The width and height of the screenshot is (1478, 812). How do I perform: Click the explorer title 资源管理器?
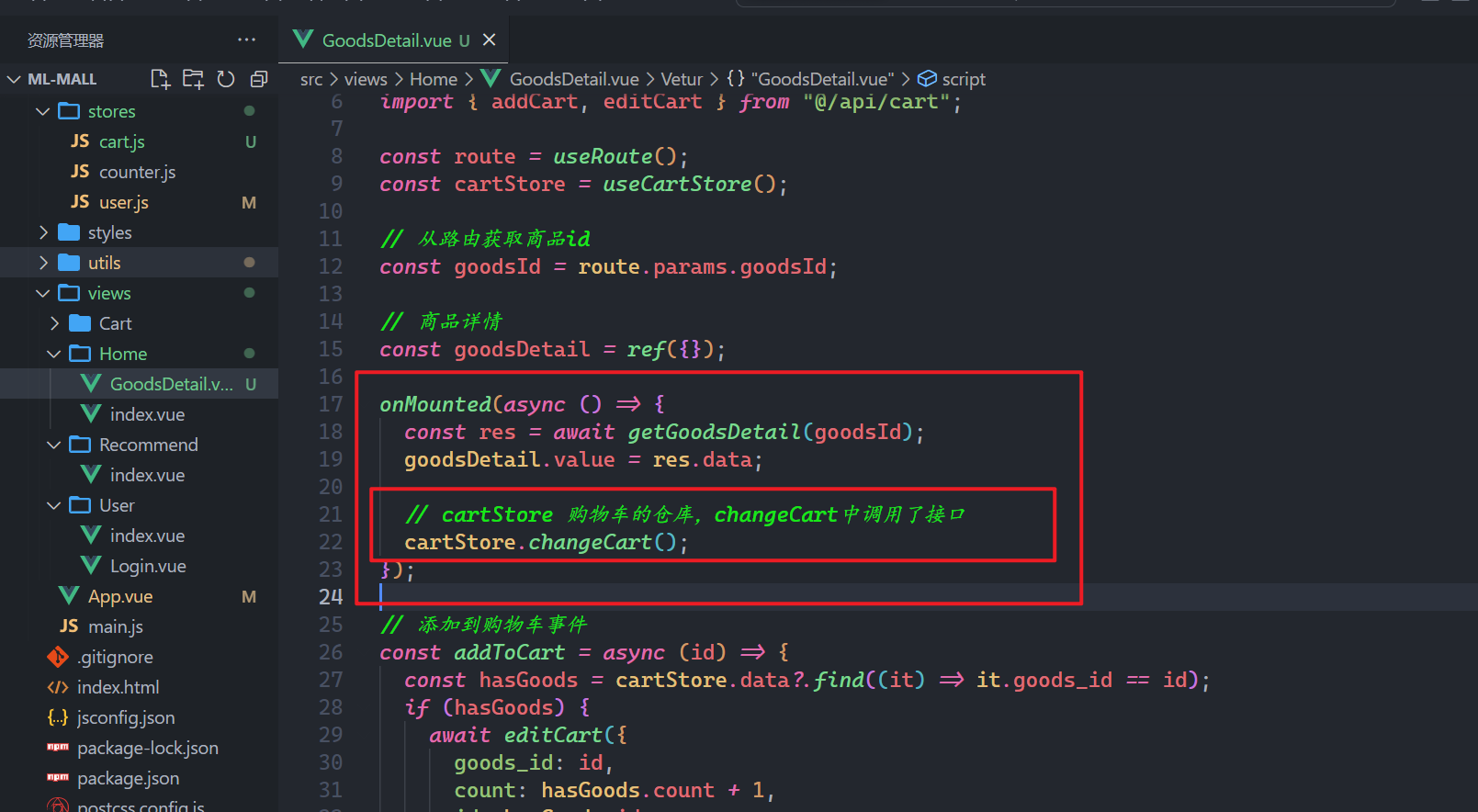pos(65,40)
